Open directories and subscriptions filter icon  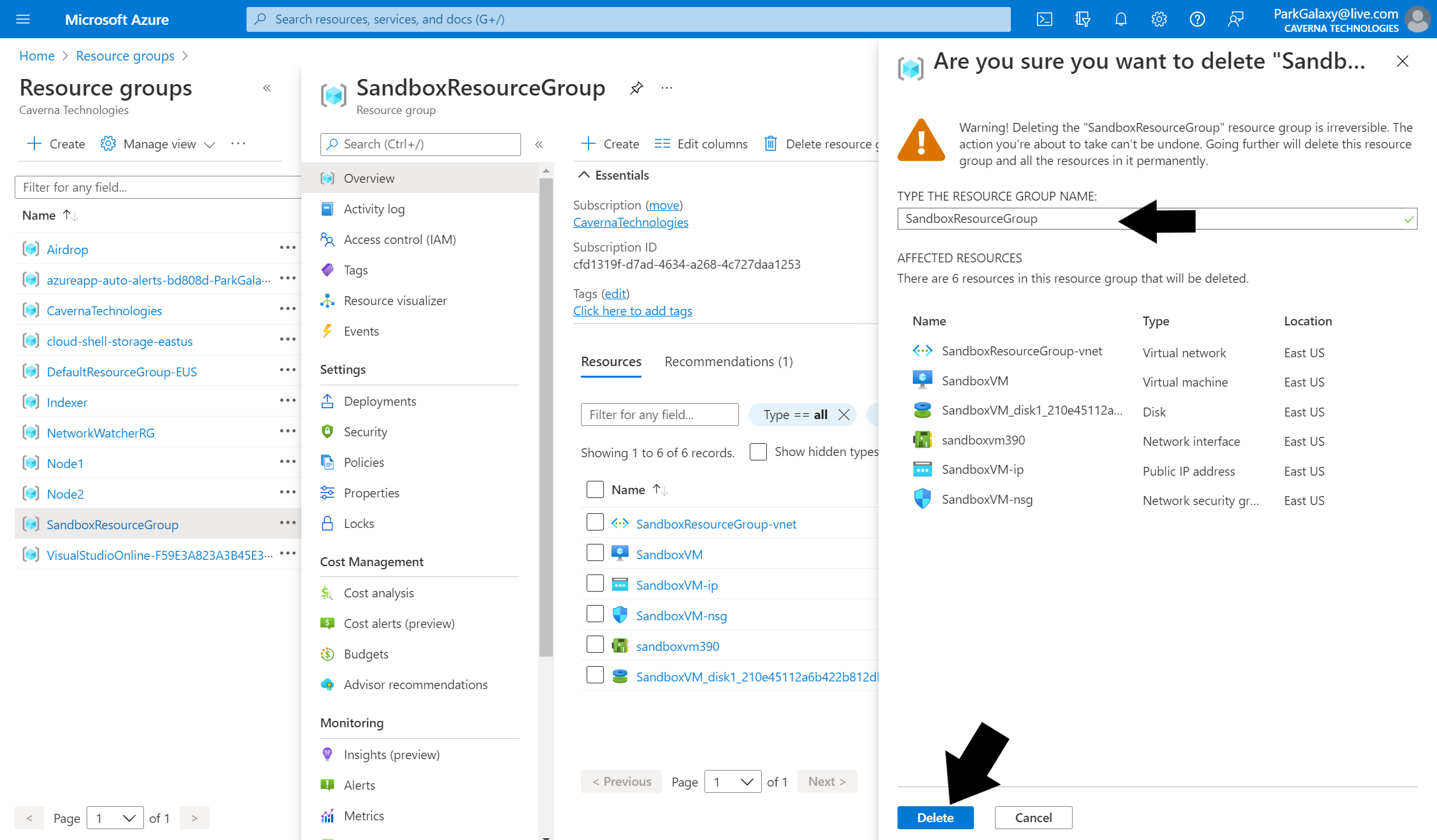(1083, 19)
